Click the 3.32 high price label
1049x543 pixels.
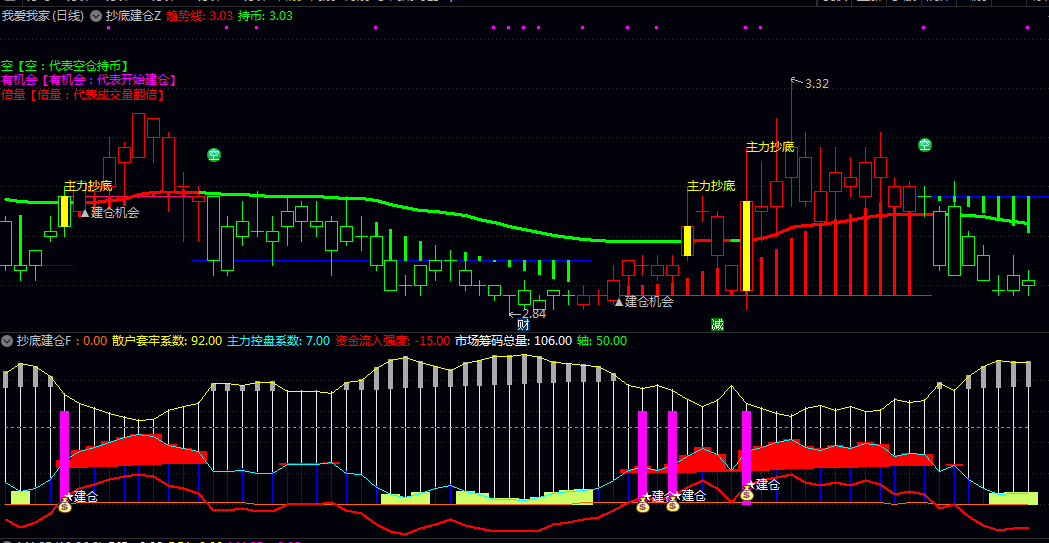click(x=816, y=84)
